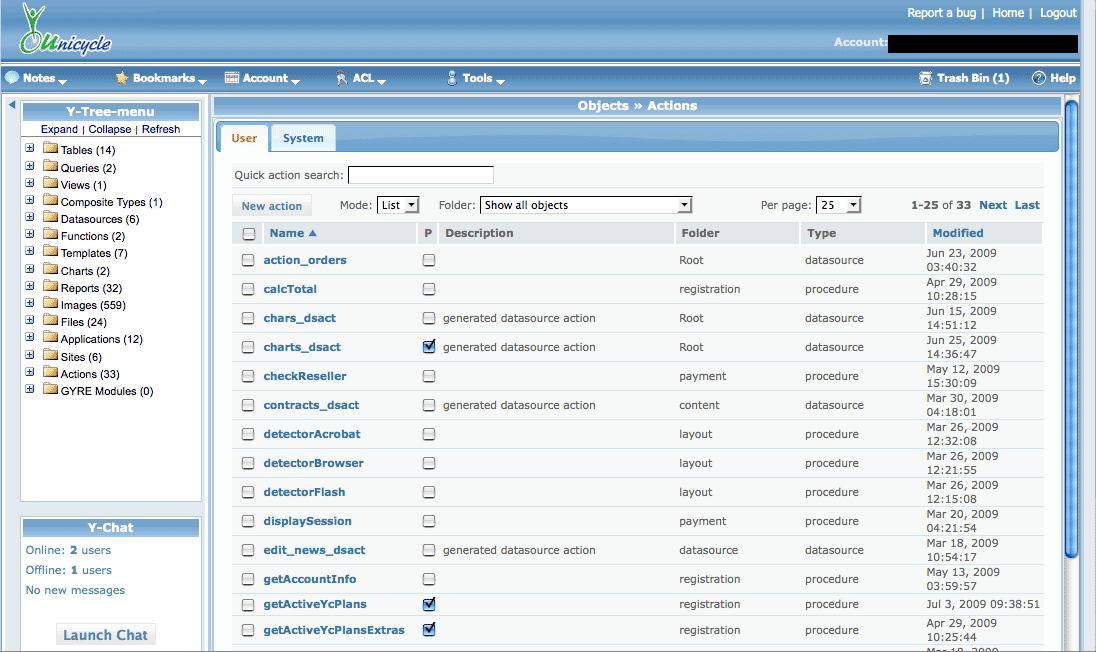The image size is (1096, 652).
Task: Click the vertical scrollbar on the right
Action: point(1071,330)
